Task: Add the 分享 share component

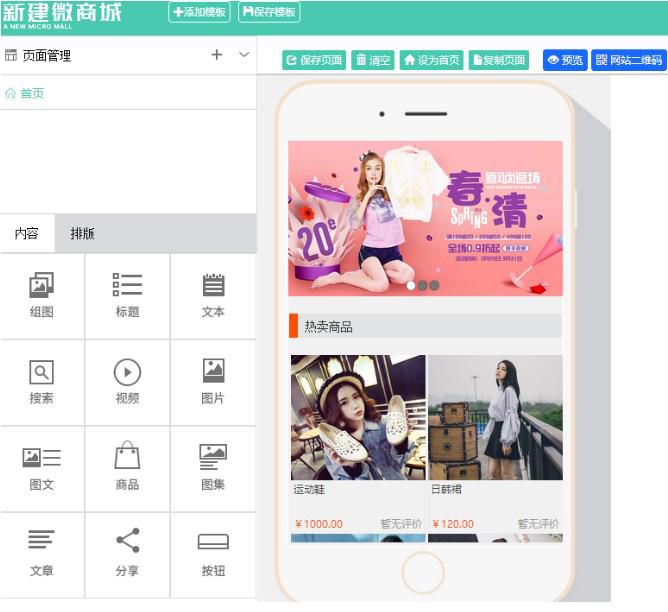Action: point(127,555)
